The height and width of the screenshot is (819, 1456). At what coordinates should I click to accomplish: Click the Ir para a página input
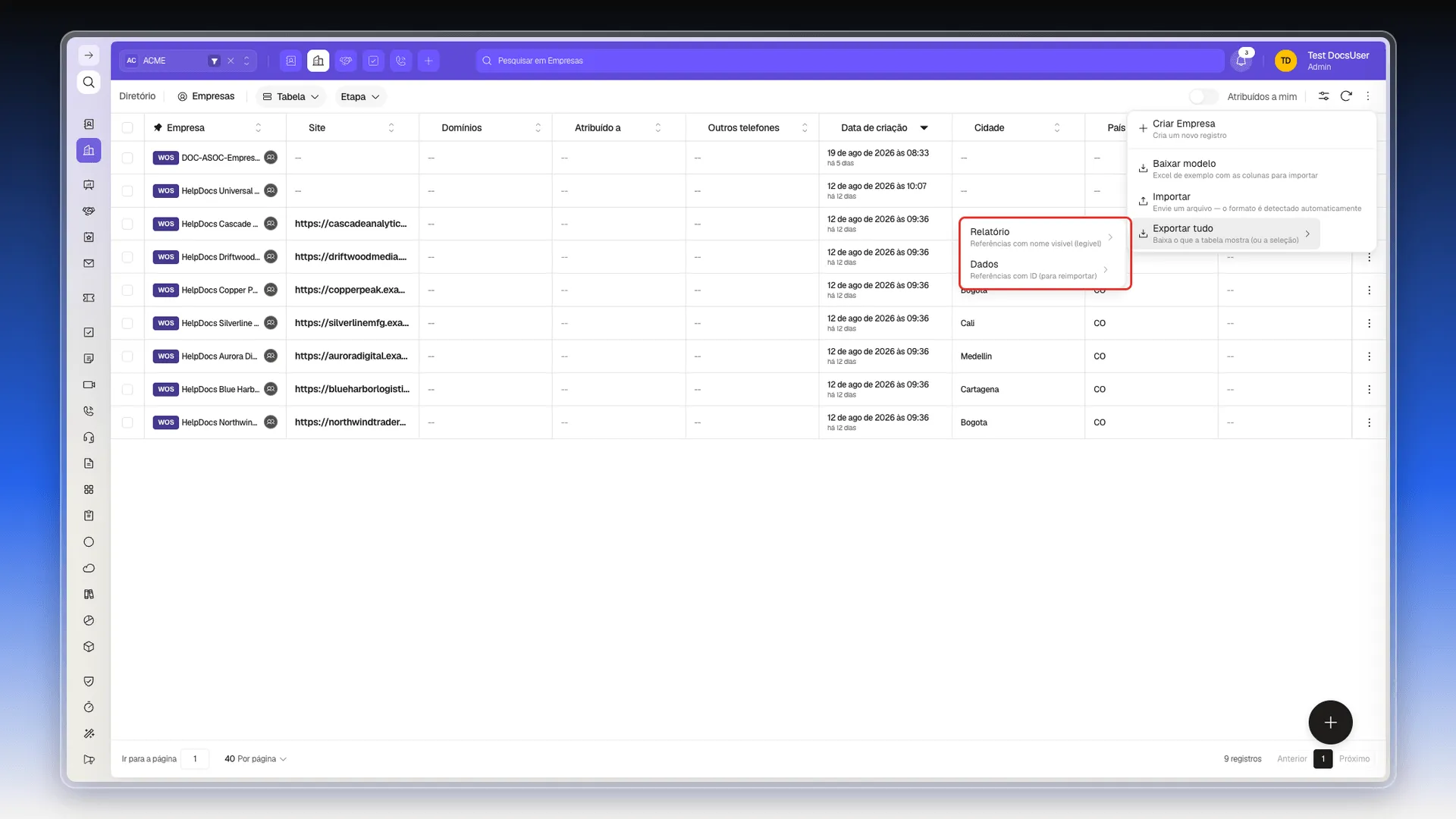click(195, 759)
